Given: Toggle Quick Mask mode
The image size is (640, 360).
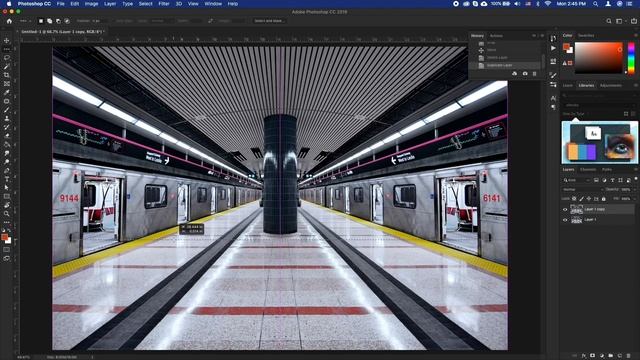Looking at the screenshot, I should [7, 249].
